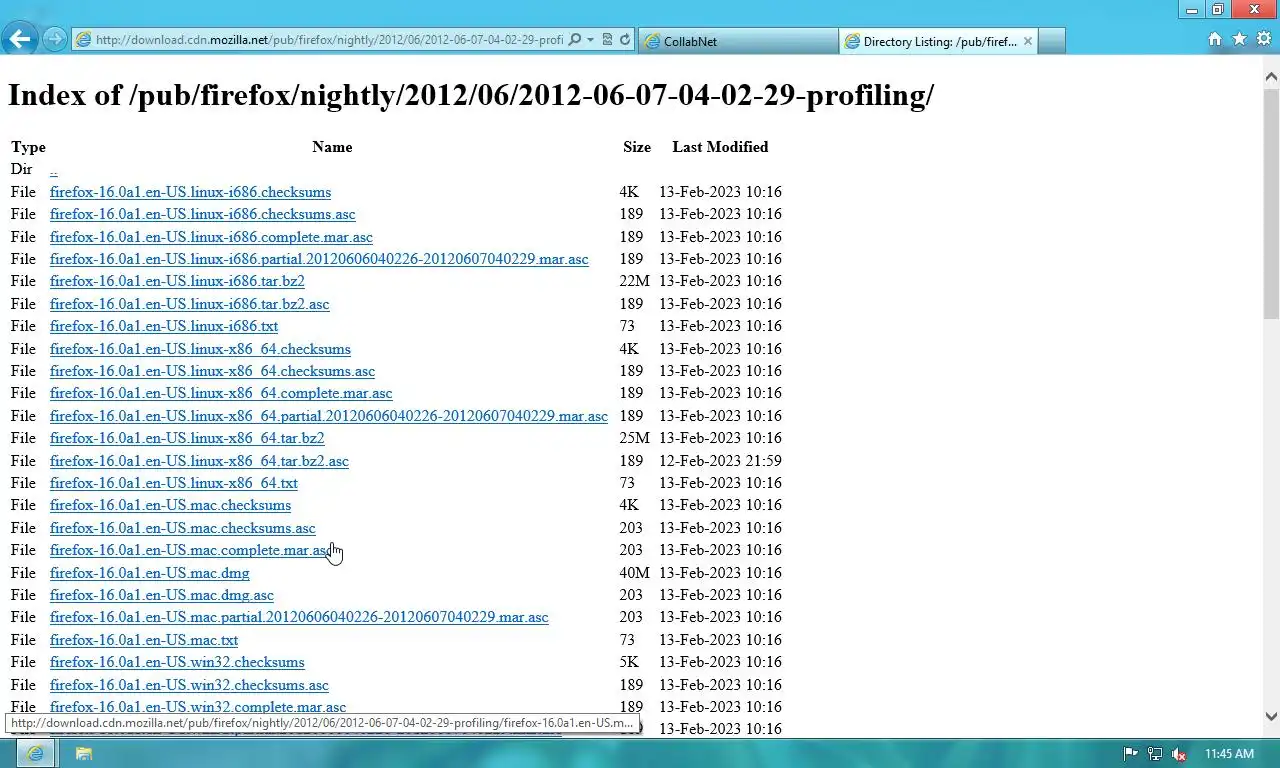Open linux-x86_64.tar.bz2.asc link
1280x768 pixels.
(x=199, y=461)
